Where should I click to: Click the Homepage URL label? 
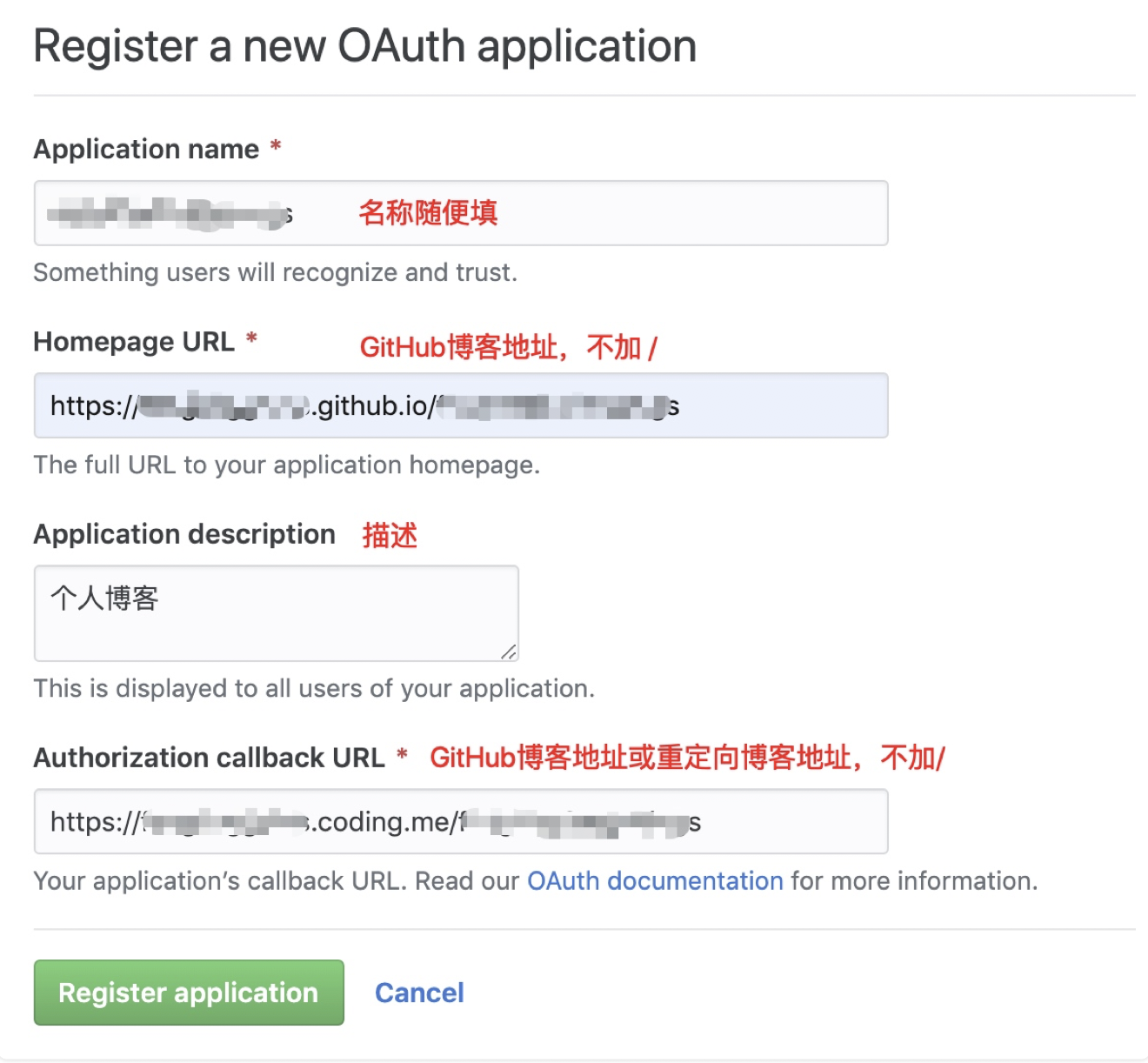pyautogui.click(x=135, y=341)
